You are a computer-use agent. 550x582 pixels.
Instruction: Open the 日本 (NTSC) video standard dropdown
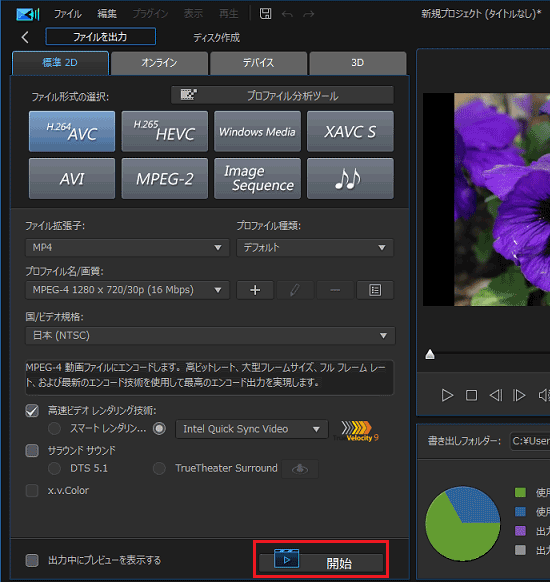(x=210, y=336)
